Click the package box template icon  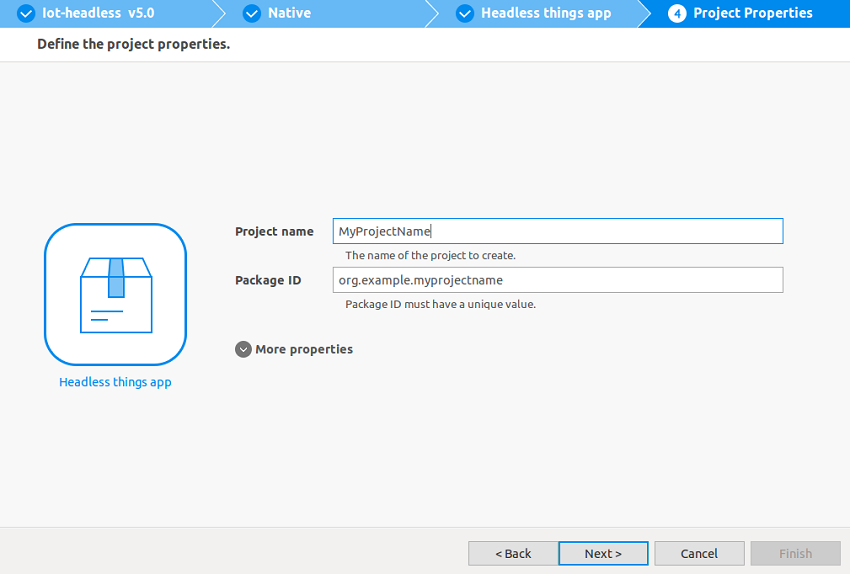115,294
